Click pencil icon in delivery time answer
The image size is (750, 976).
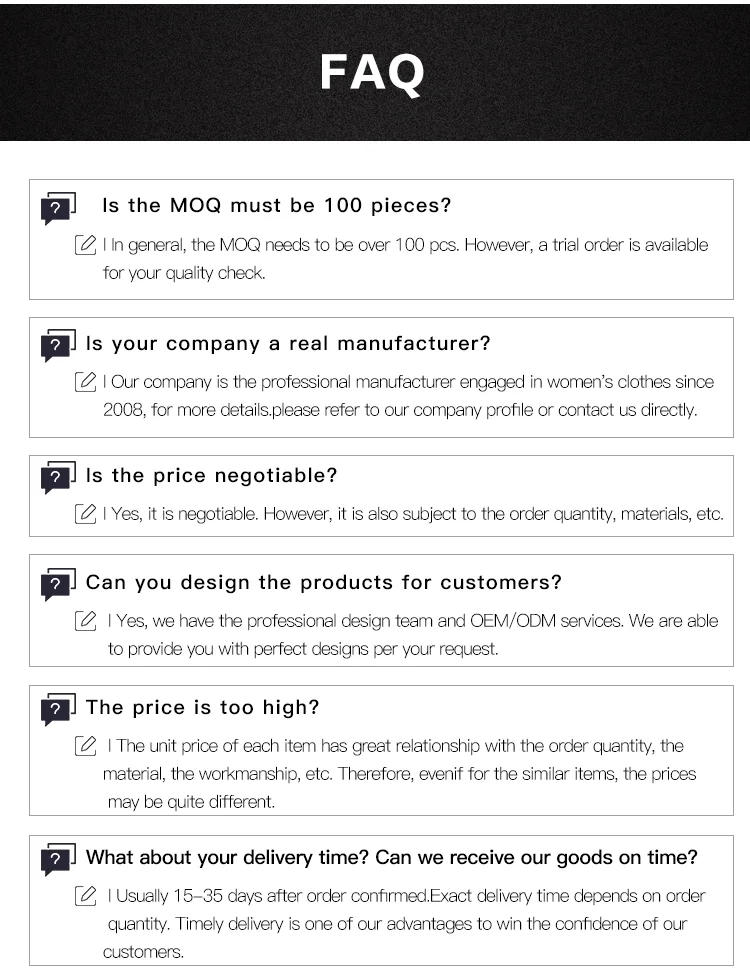(x=85, y=896)
